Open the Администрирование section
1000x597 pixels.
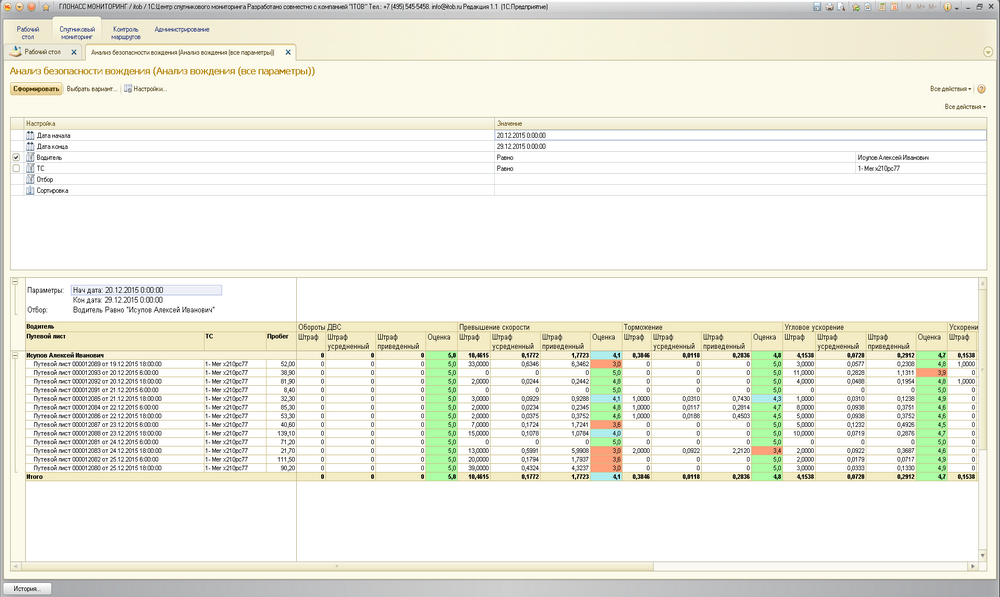(x=182, y=29)
